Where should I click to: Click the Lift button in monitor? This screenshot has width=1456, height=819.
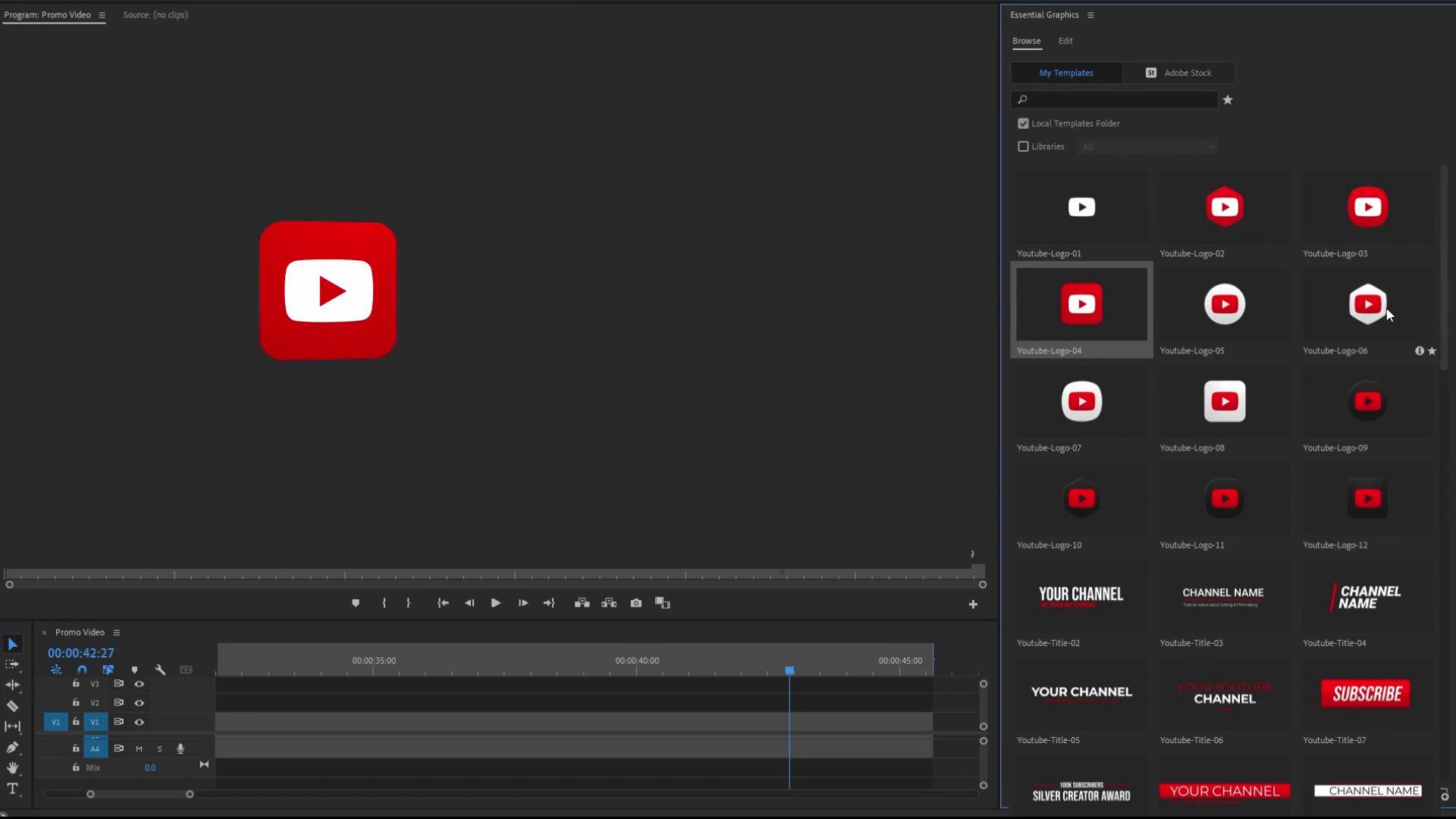(x=582, y=603)
